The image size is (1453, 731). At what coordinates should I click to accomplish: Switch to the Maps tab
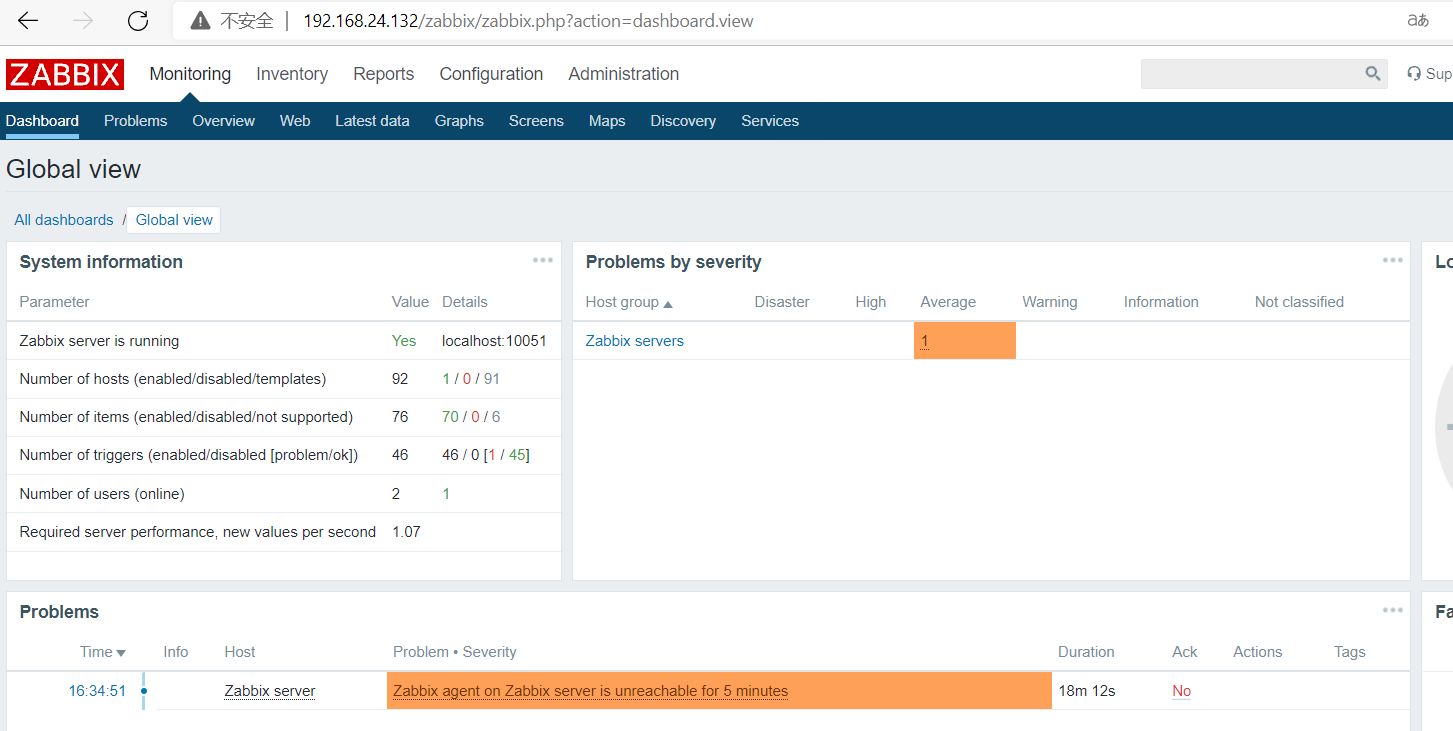pyautogui.click(x=607, y=121)
